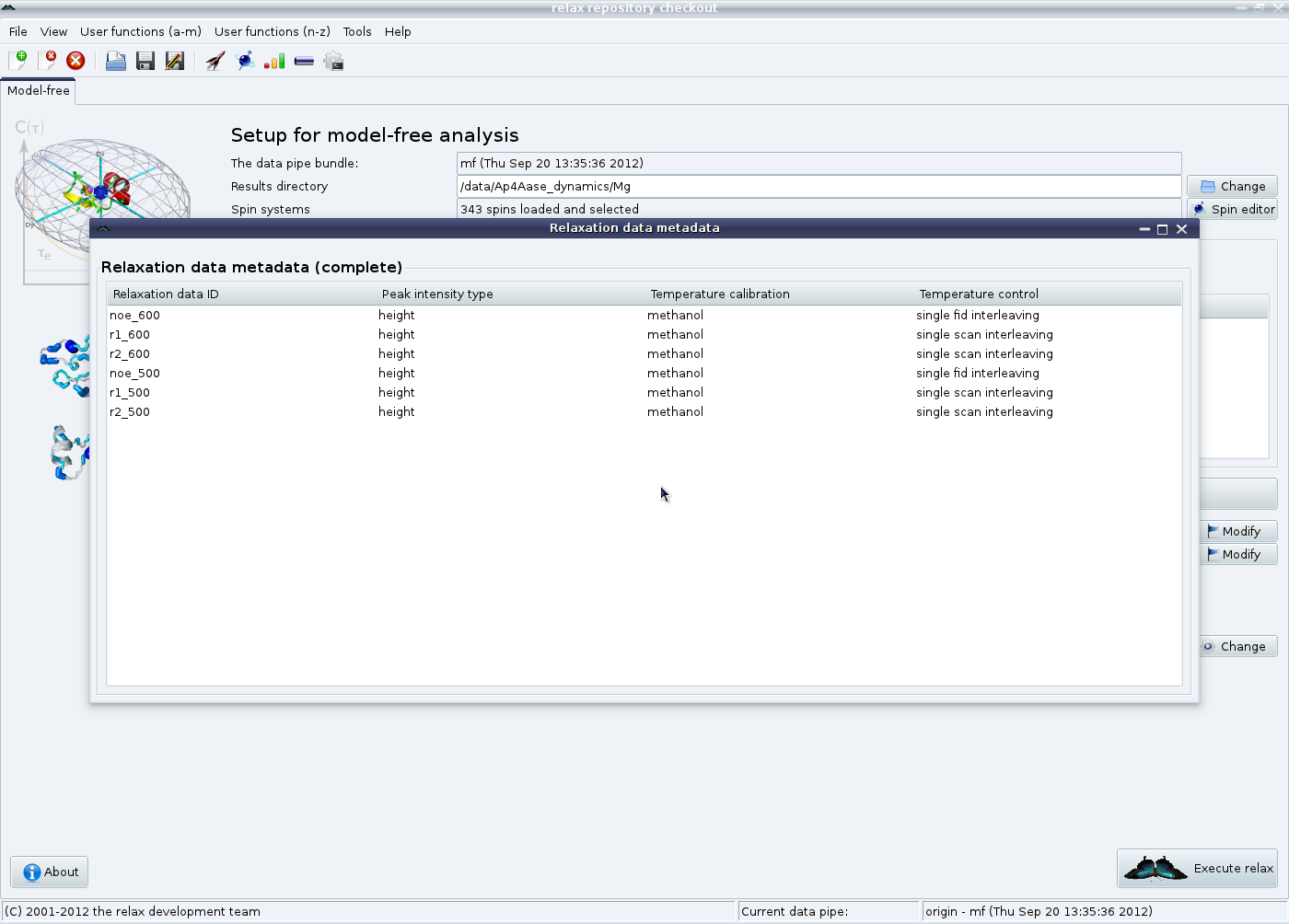The image size is (1289, 924).
Task: Click the new analysis toolbar icon
Action: (x=17, y=61)
